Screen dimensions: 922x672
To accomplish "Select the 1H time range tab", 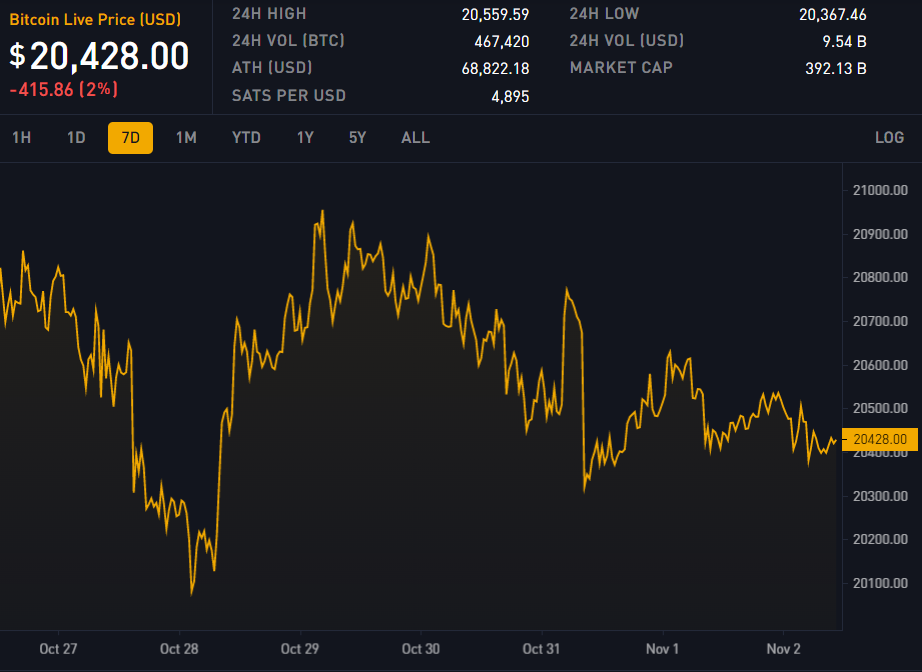I will pos(22,138).
